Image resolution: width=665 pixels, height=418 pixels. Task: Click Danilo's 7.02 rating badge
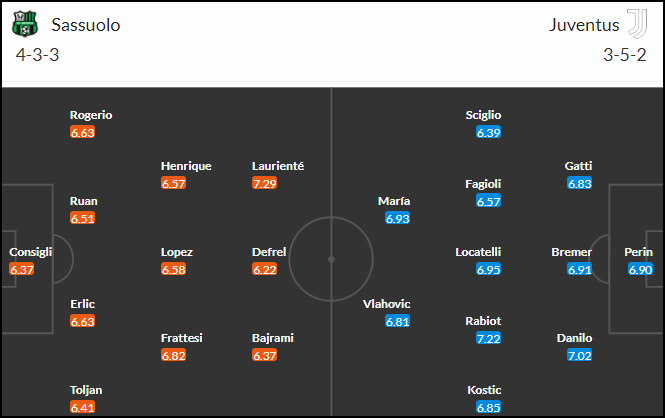pyautogui.click(x=579, y=355)
